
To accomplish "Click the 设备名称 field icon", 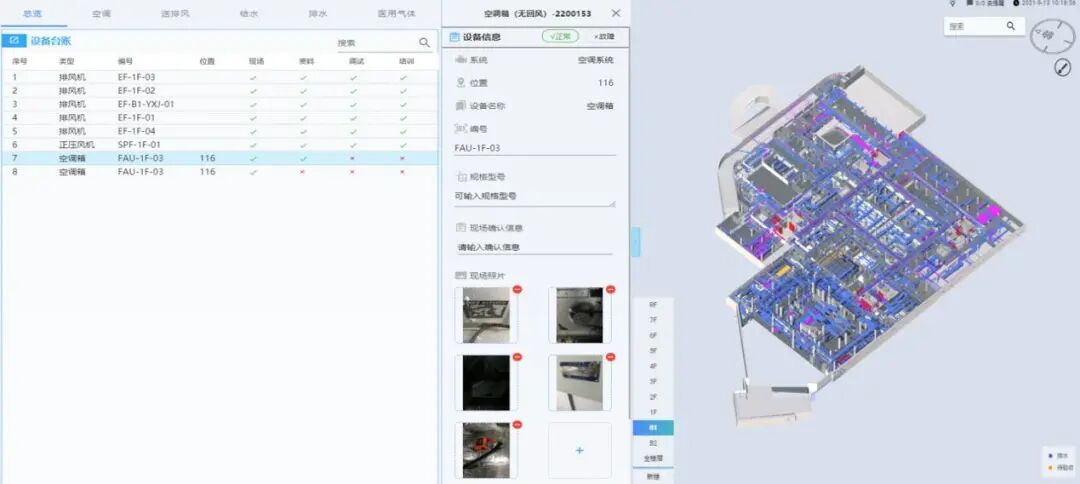I will tap(461, 106).
